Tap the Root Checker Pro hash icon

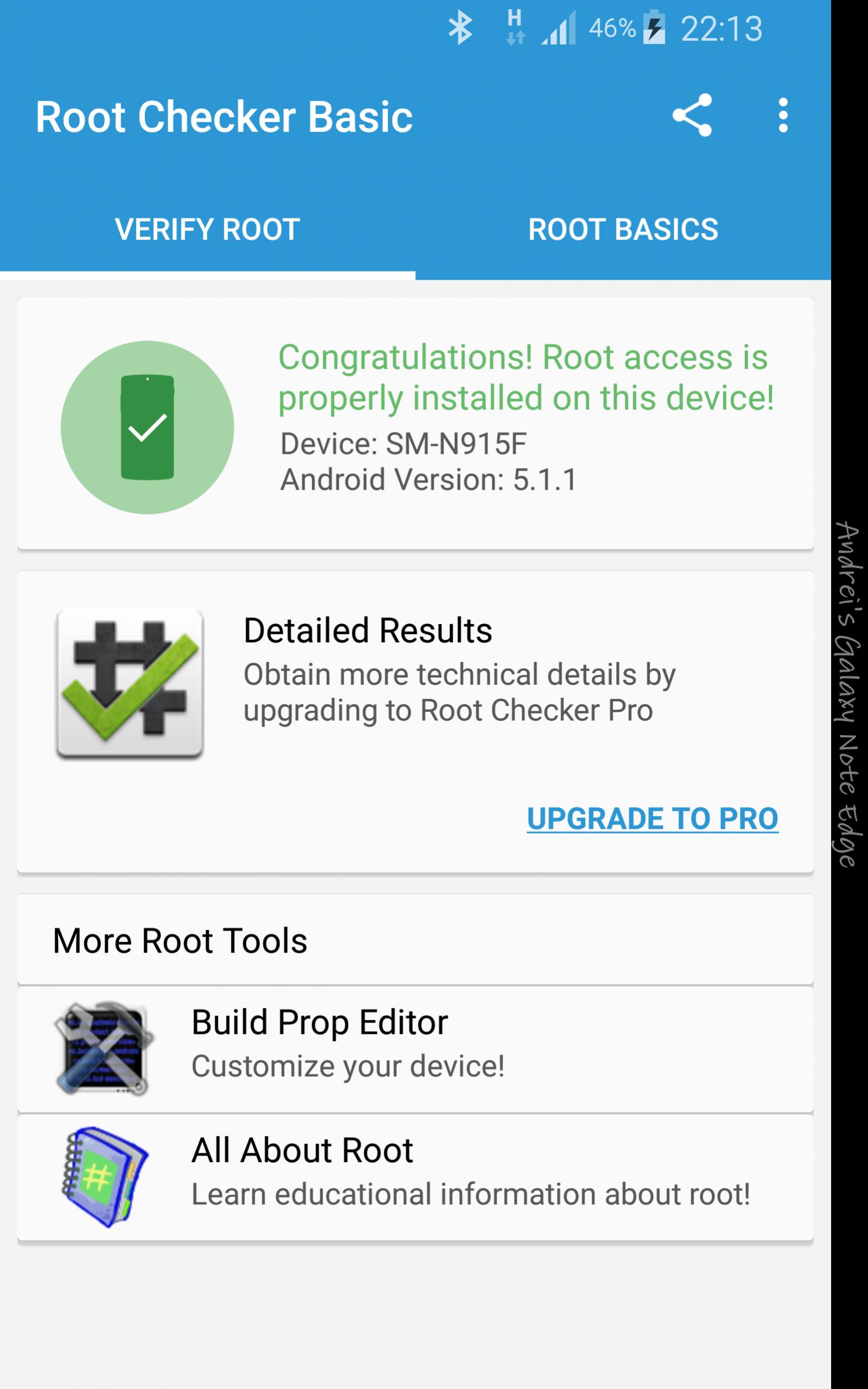click(130, 684)
